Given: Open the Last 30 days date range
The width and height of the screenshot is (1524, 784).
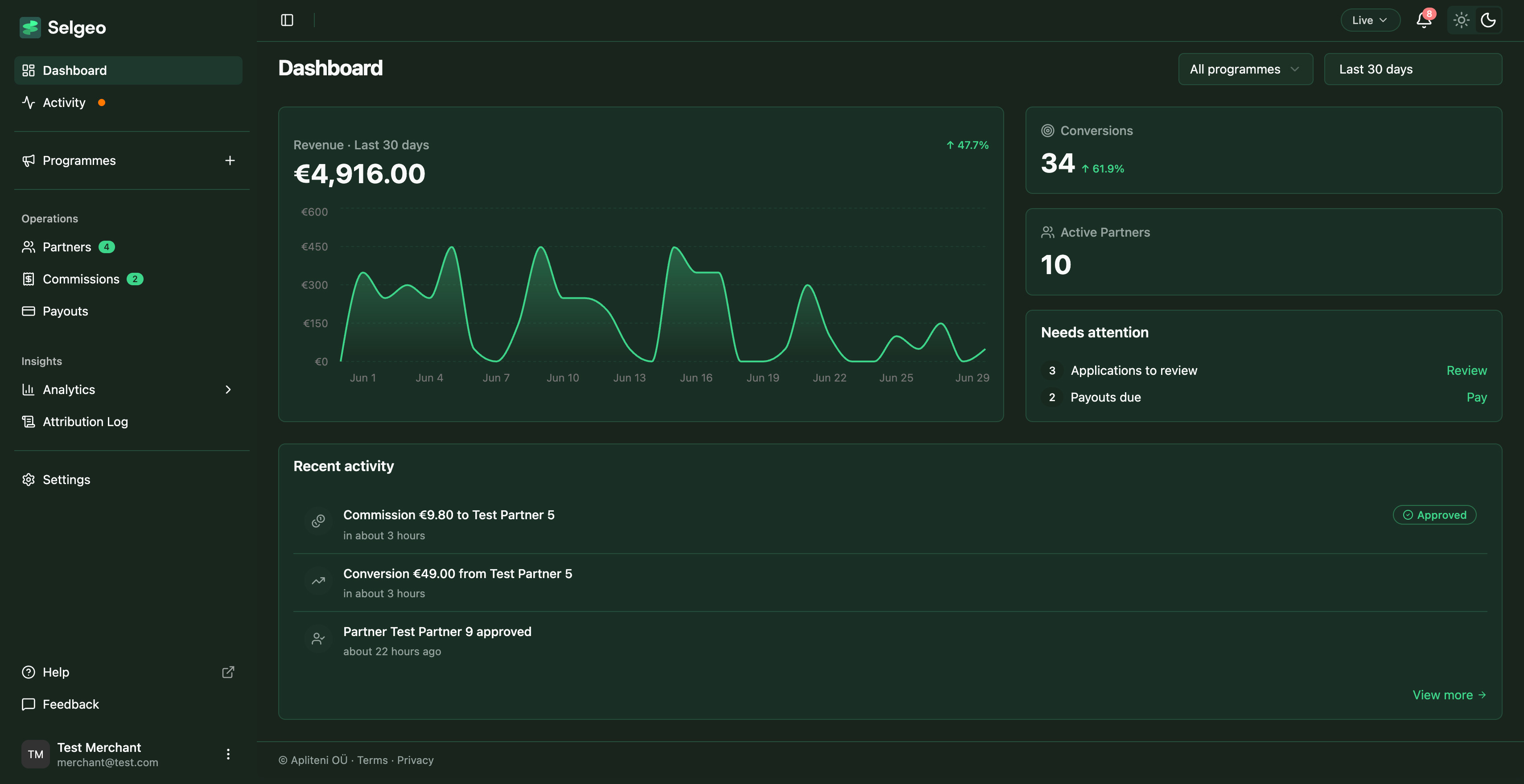Looking at the screenshot, I should 1413,69.
